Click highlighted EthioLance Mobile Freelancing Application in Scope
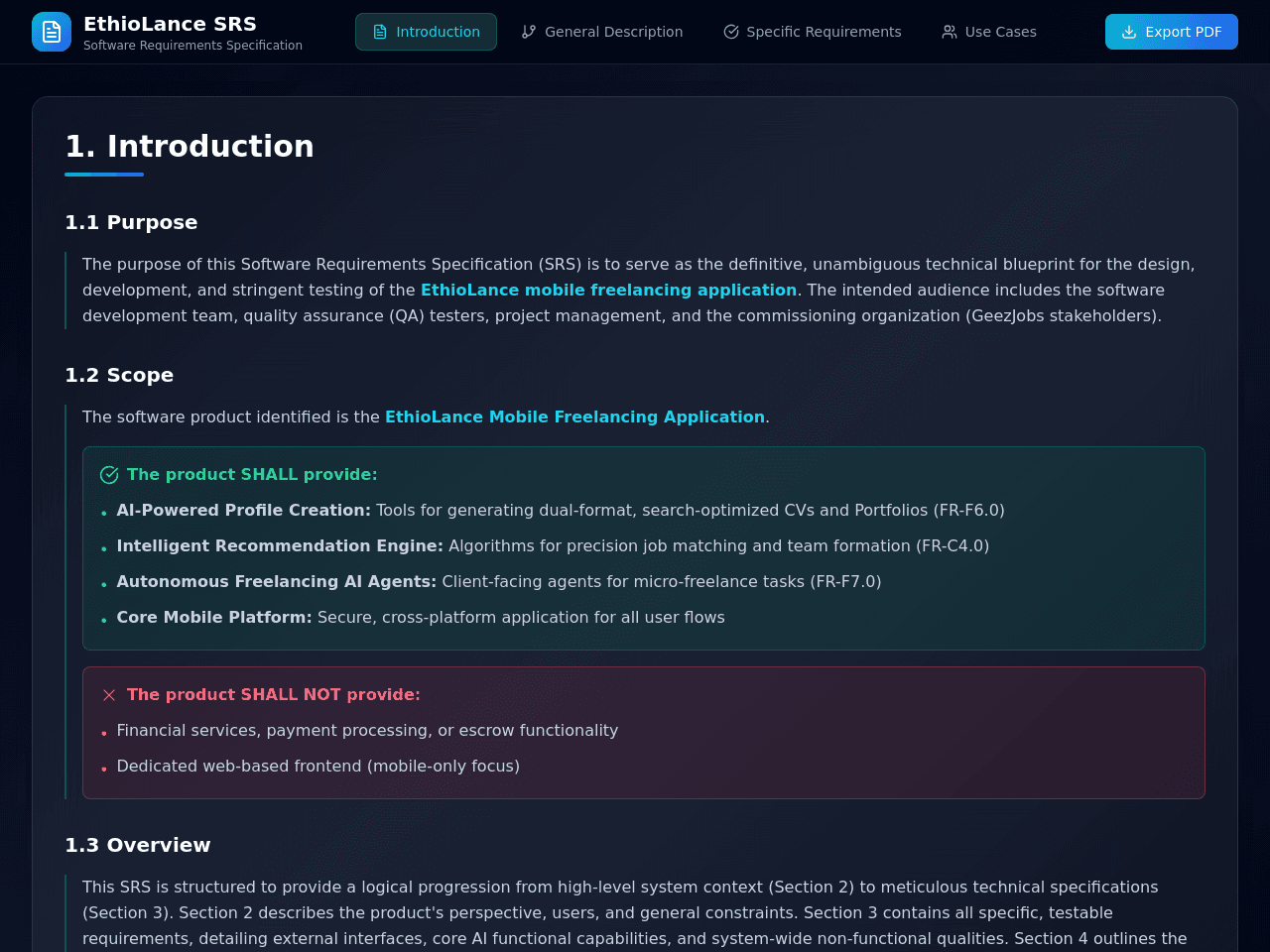This screenshot has width=1270, height=952. pyautogui.click(x=574, y=416)
